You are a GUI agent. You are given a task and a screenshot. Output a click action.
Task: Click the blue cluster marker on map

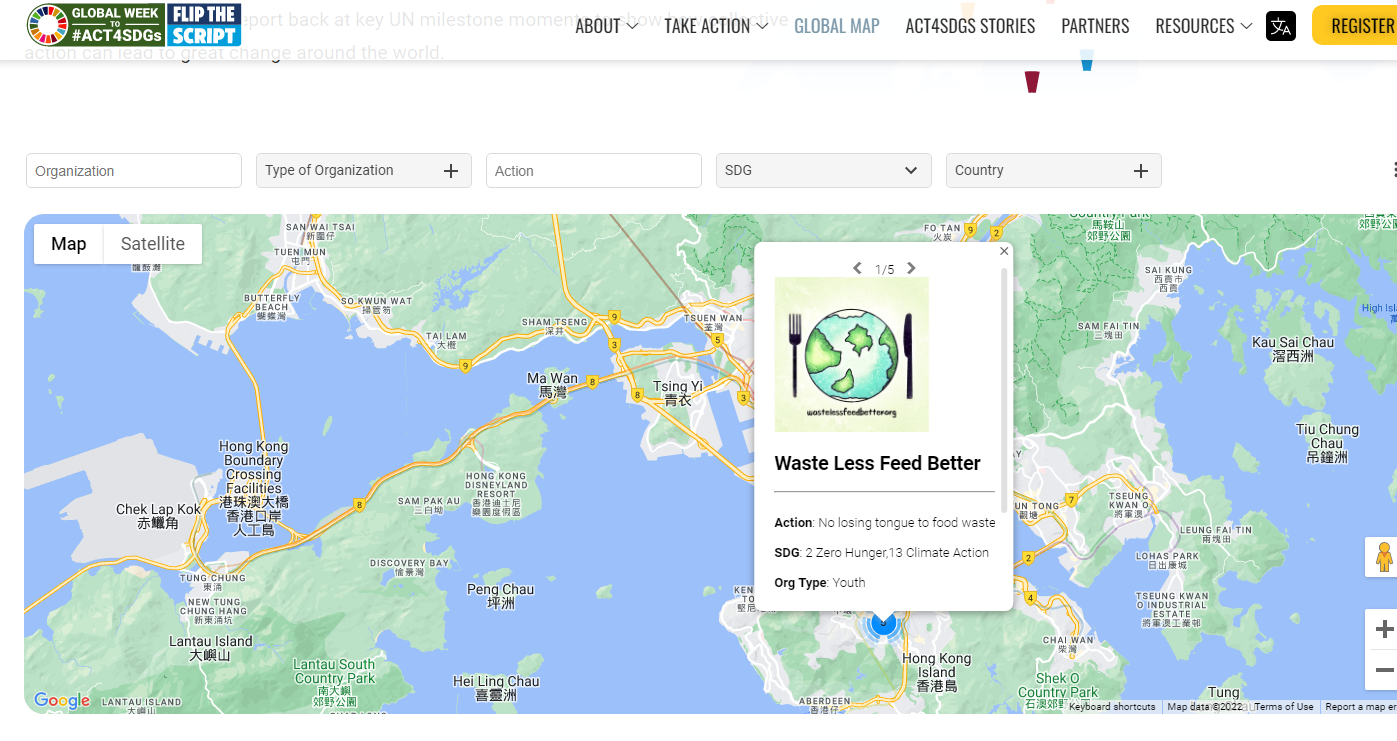pos(882,624)
